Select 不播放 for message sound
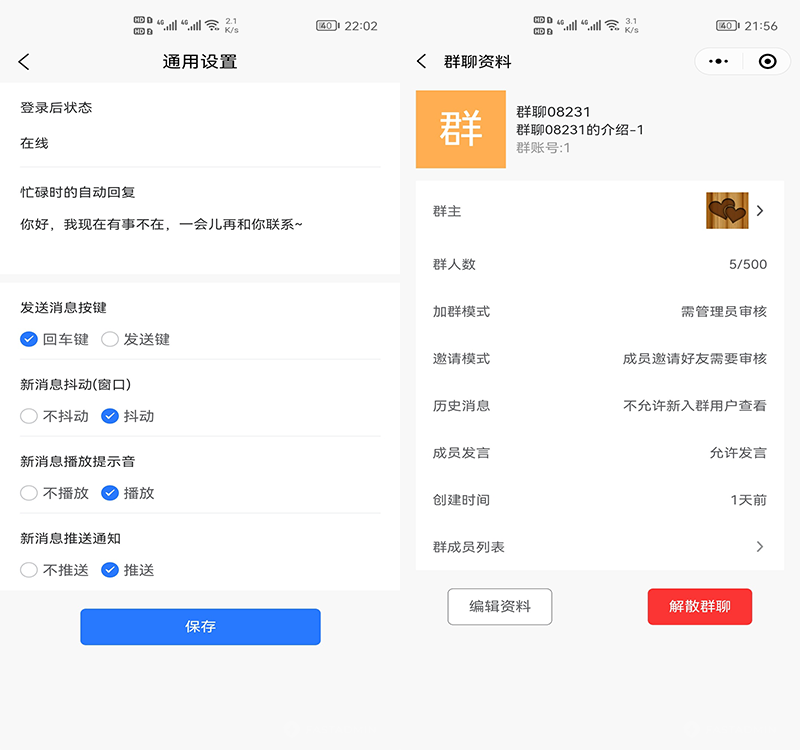 (x=30, y=493)
